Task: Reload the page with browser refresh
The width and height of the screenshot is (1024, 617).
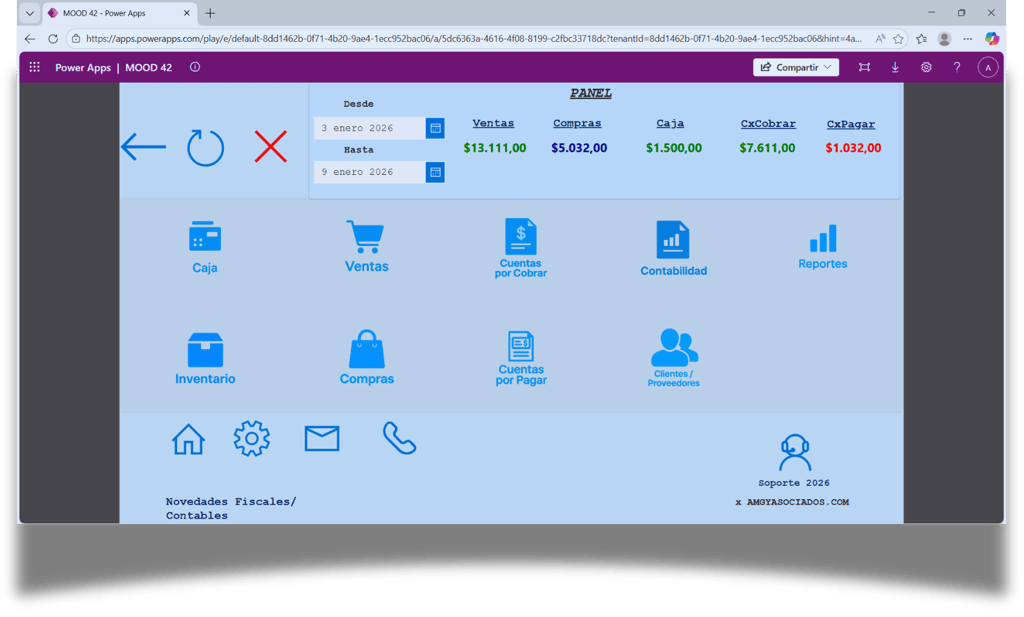Action: 53,39
